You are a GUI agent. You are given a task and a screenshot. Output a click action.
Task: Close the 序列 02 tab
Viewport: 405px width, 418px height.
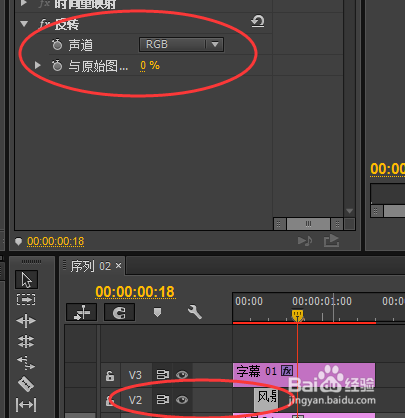point(118,266)
